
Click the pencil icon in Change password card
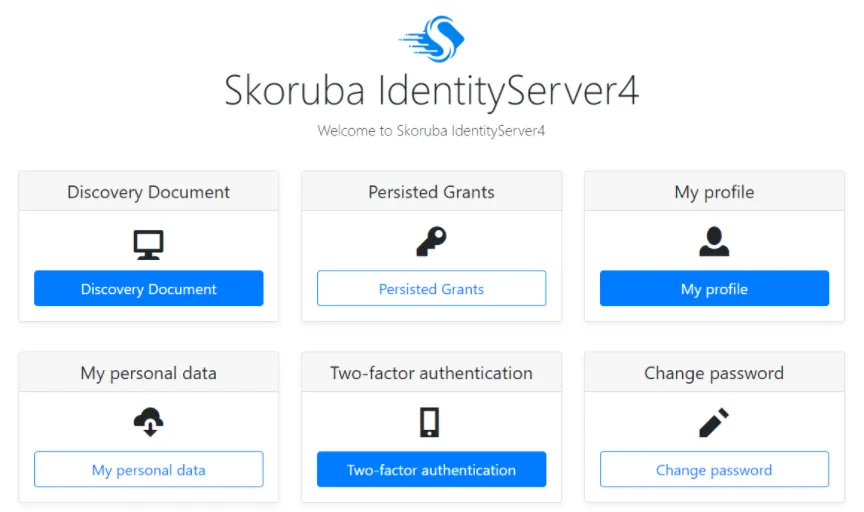(x=714, y=422)
